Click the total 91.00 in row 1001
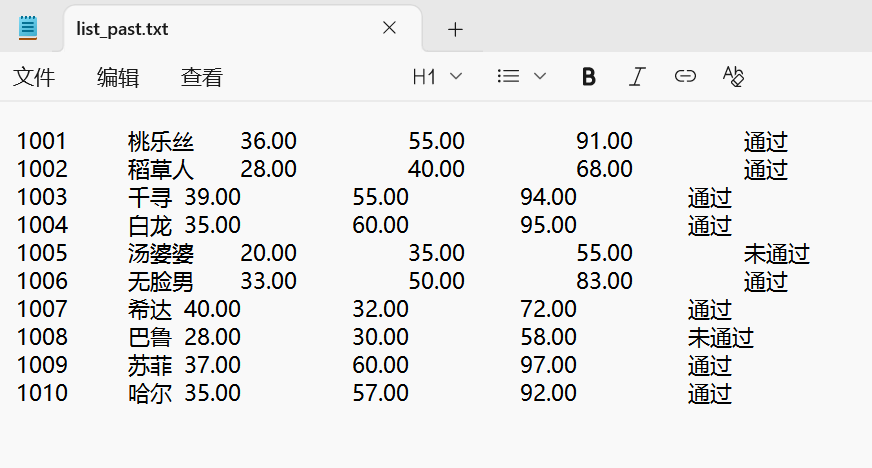872x468 pixels. coord(604,141)
